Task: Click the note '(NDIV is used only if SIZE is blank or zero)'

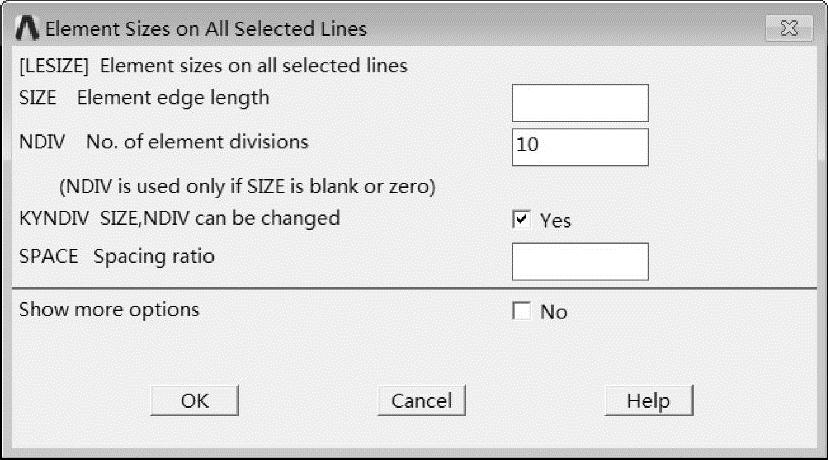Action: click(247, 186)
